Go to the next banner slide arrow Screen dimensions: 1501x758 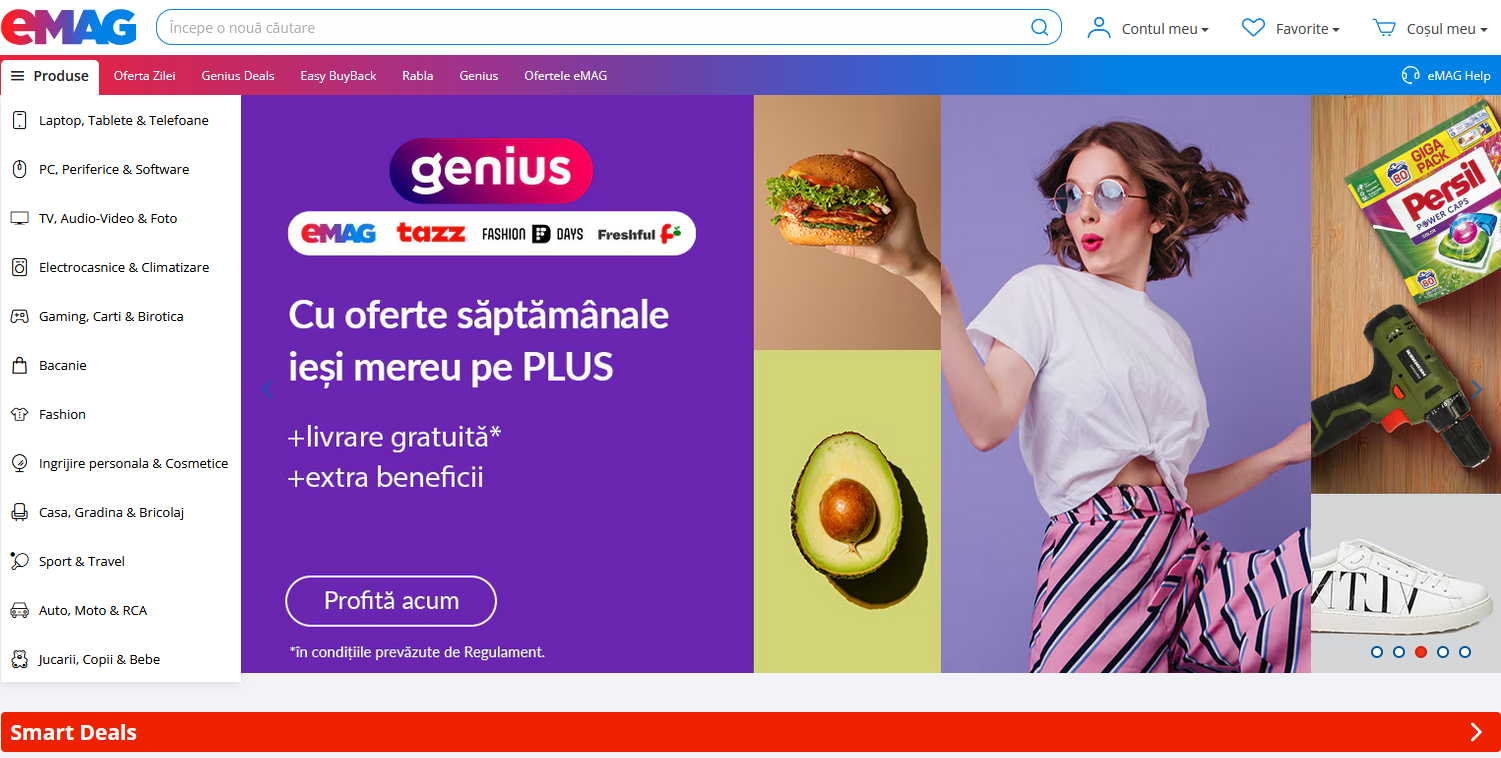(1476, 390)
